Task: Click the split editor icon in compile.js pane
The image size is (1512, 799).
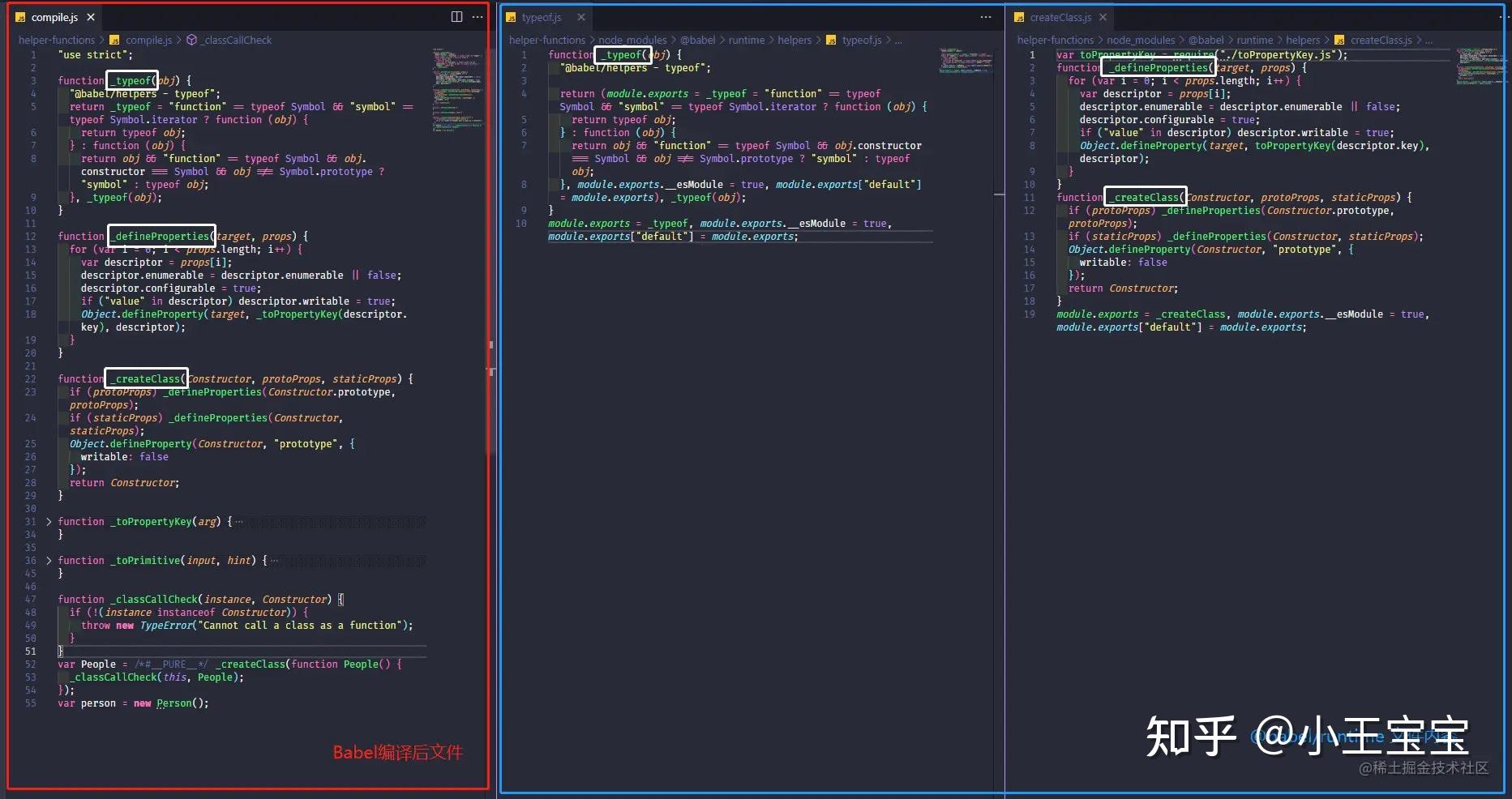Action: (456, 17)
